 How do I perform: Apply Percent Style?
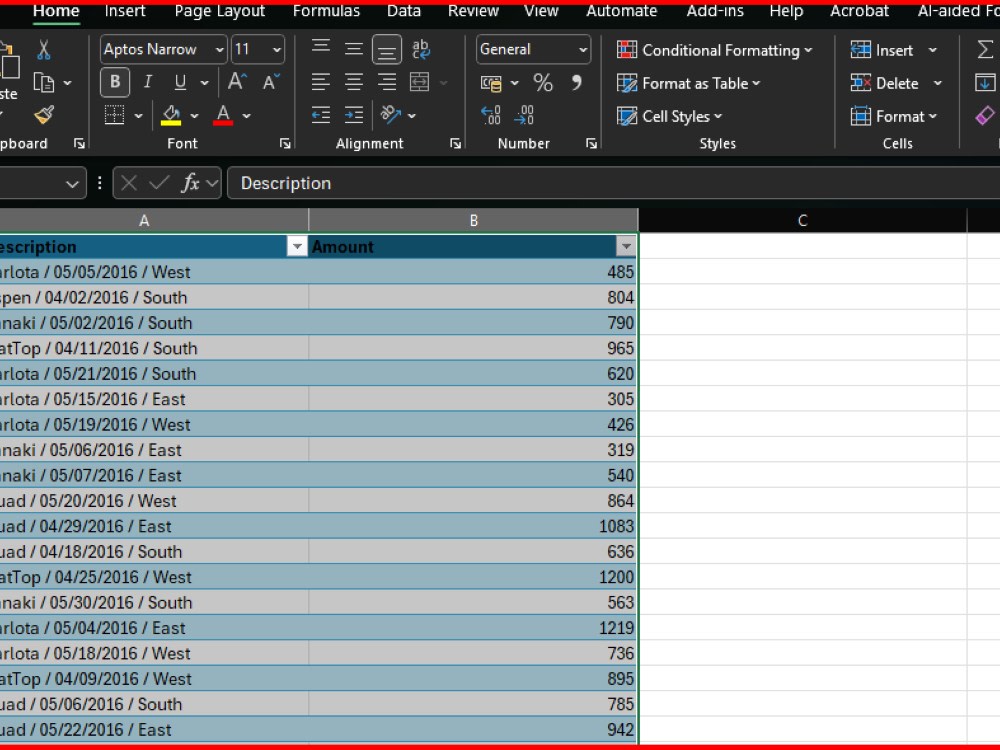pyautogui.click(x=543, y=83)
